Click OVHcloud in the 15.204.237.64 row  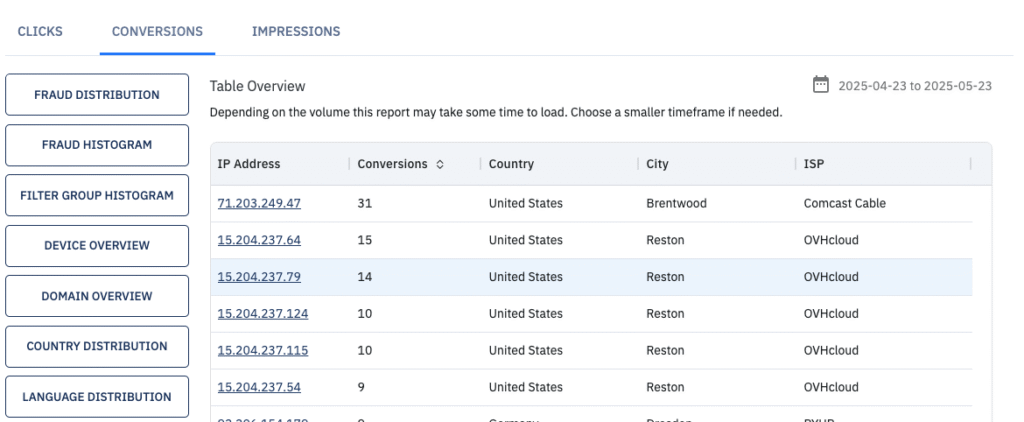click(831, 240)
